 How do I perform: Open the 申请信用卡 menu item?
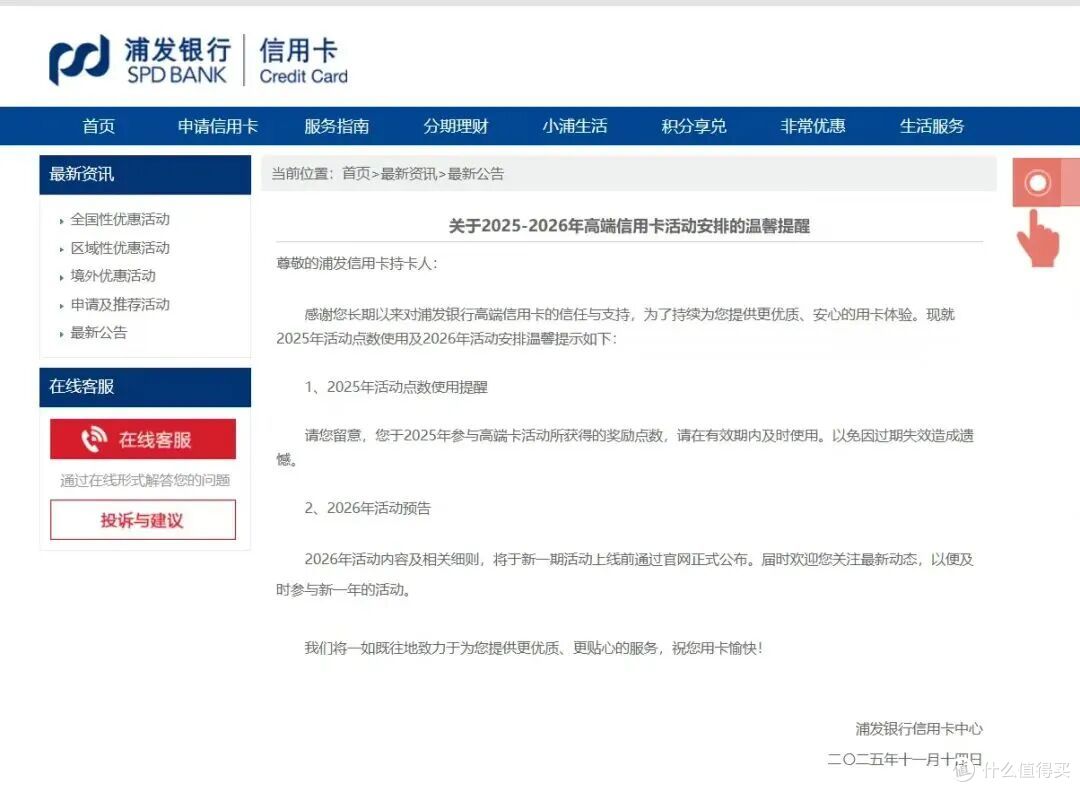tap(218, 126)
